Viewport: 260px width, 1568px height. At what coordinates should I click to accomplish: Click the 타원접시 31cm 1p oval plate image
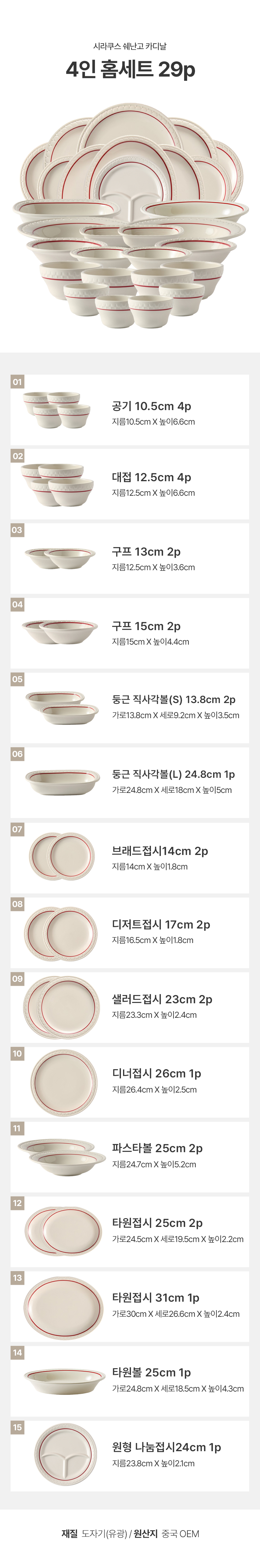pos(63,1306)
